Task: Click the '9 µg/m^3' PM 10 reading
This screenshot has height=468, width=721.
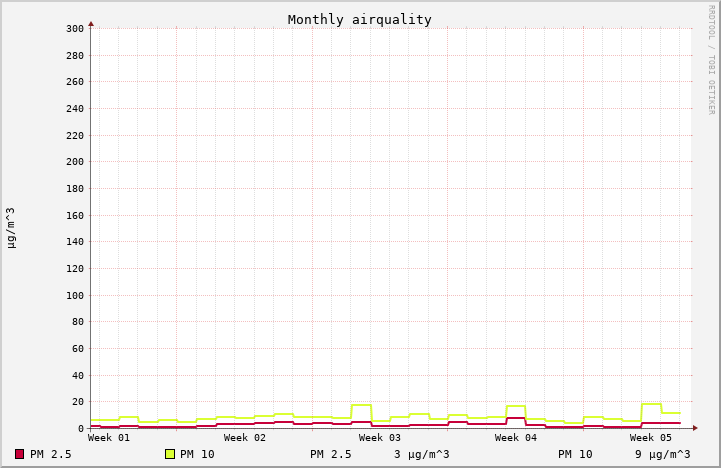Action: [x=663, y=454]
